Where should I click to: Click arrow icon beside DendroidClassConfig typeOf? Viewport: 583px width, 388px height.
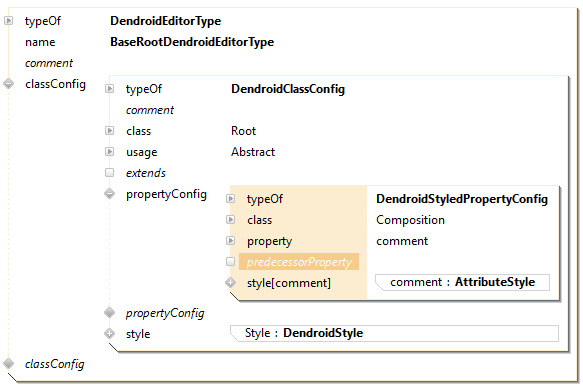point(109,88)
